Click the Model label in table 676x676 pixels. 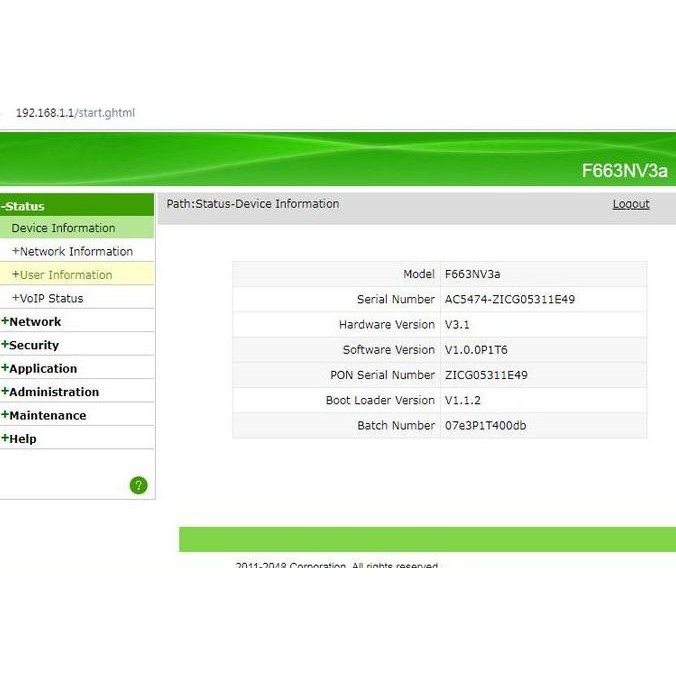pyautogui.click(x=419, y=274)
